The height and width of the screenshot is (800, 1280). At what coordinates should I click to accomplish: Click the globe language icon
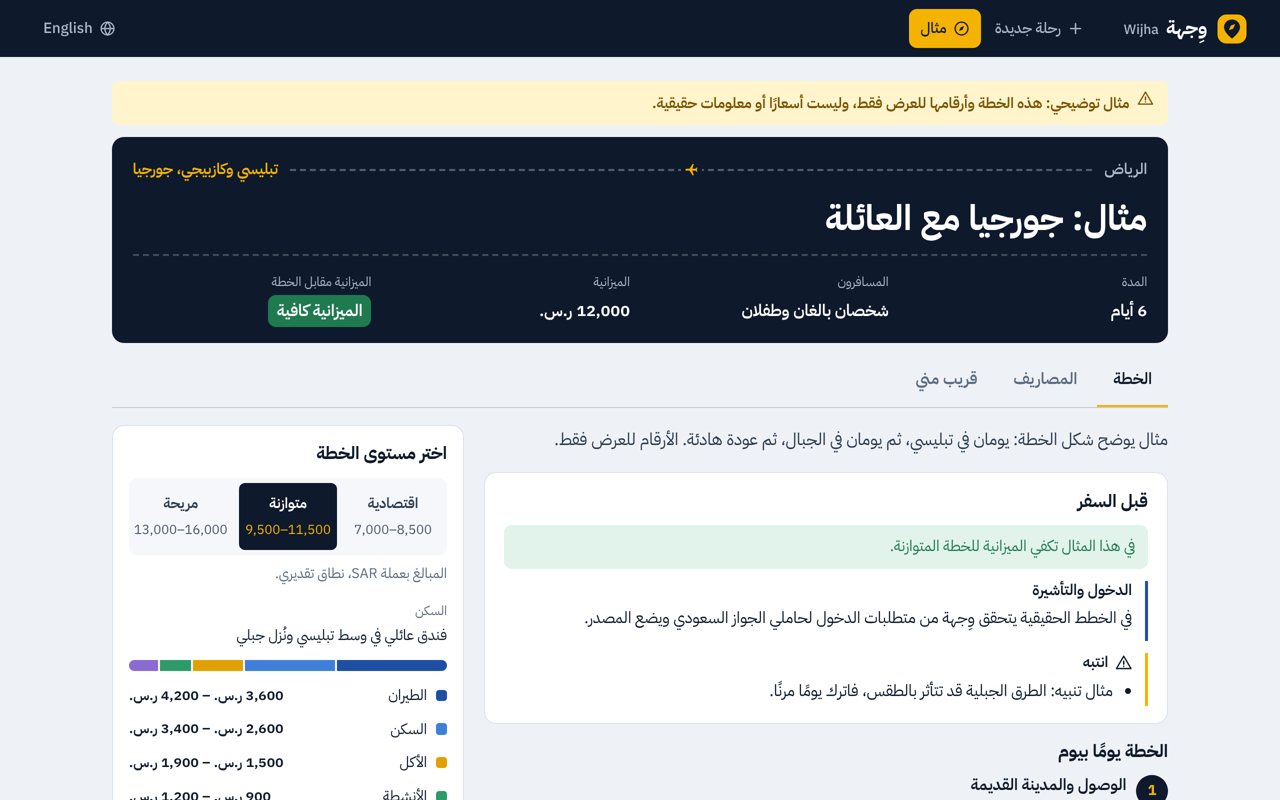[107, 29]
